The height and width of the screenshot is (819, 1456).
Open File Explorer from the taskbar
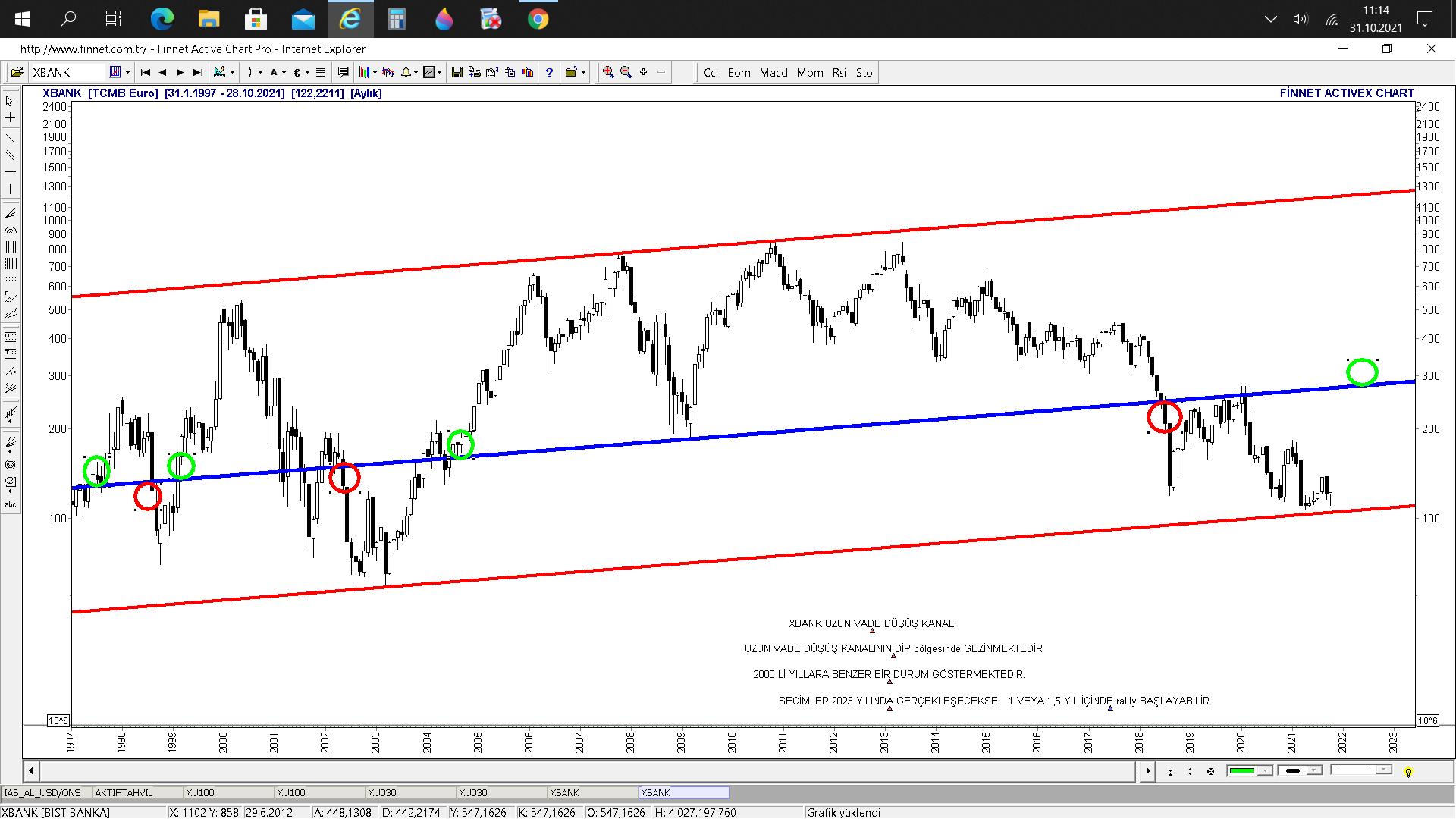209,19
